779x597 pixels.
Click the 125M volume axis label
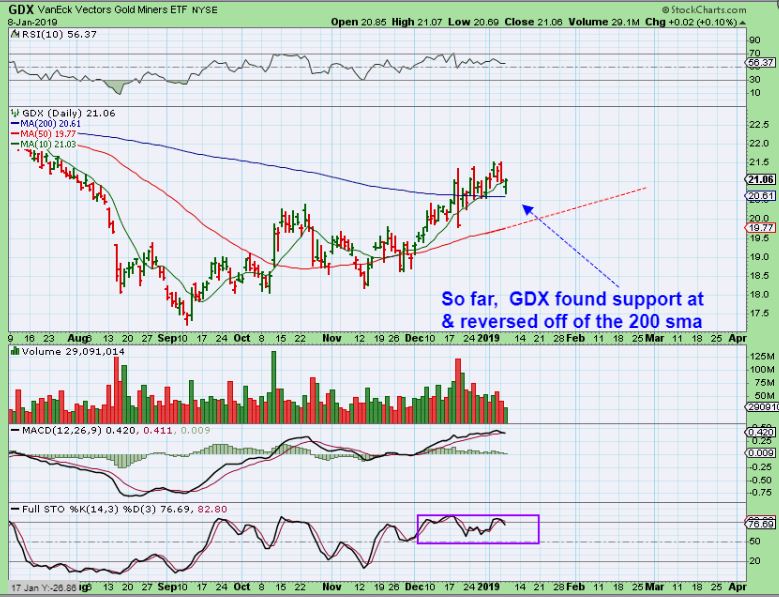tap(762, 357)
